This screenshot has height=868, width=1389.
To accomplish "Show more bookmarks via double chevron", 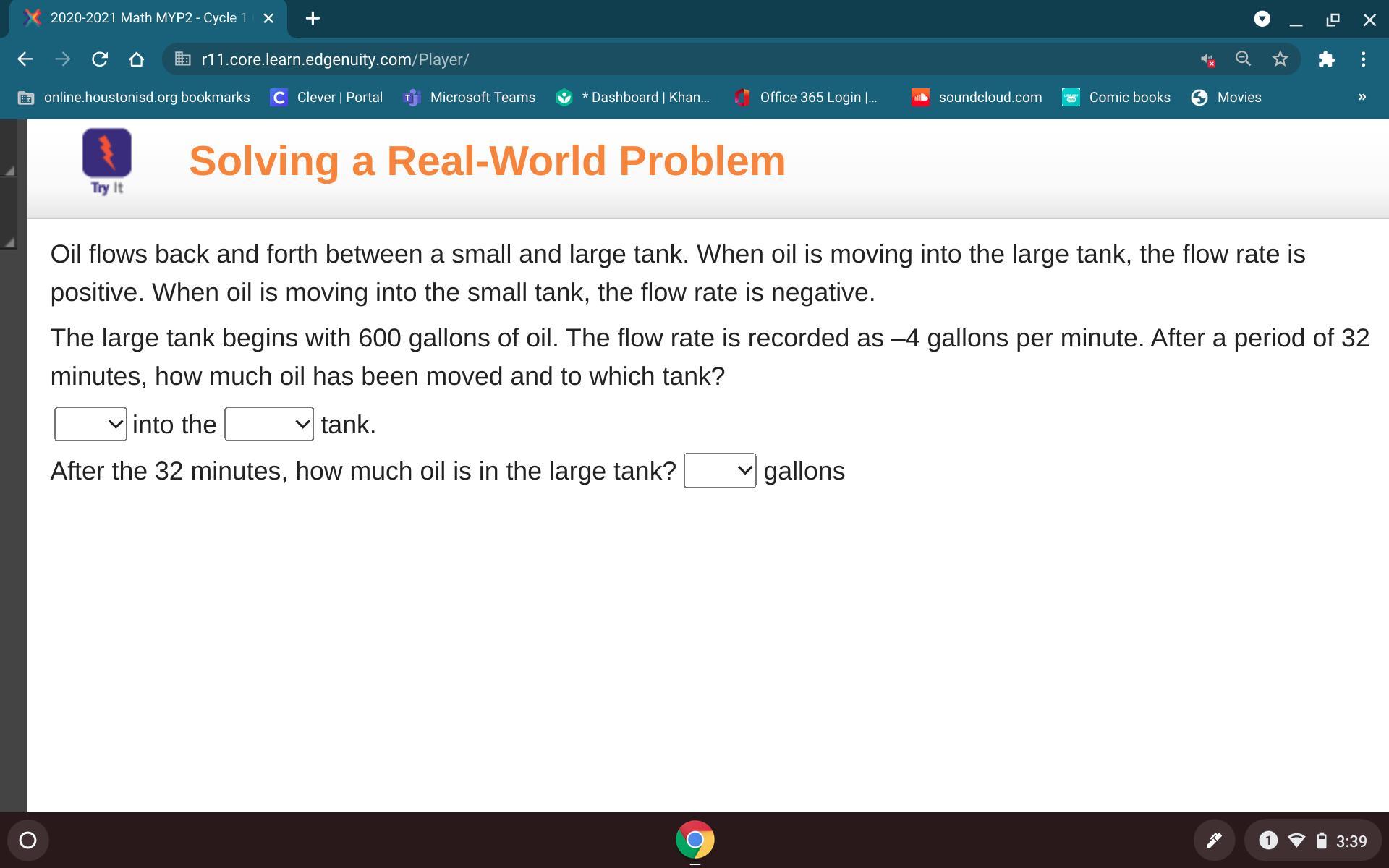I will tap(1362, 97).
